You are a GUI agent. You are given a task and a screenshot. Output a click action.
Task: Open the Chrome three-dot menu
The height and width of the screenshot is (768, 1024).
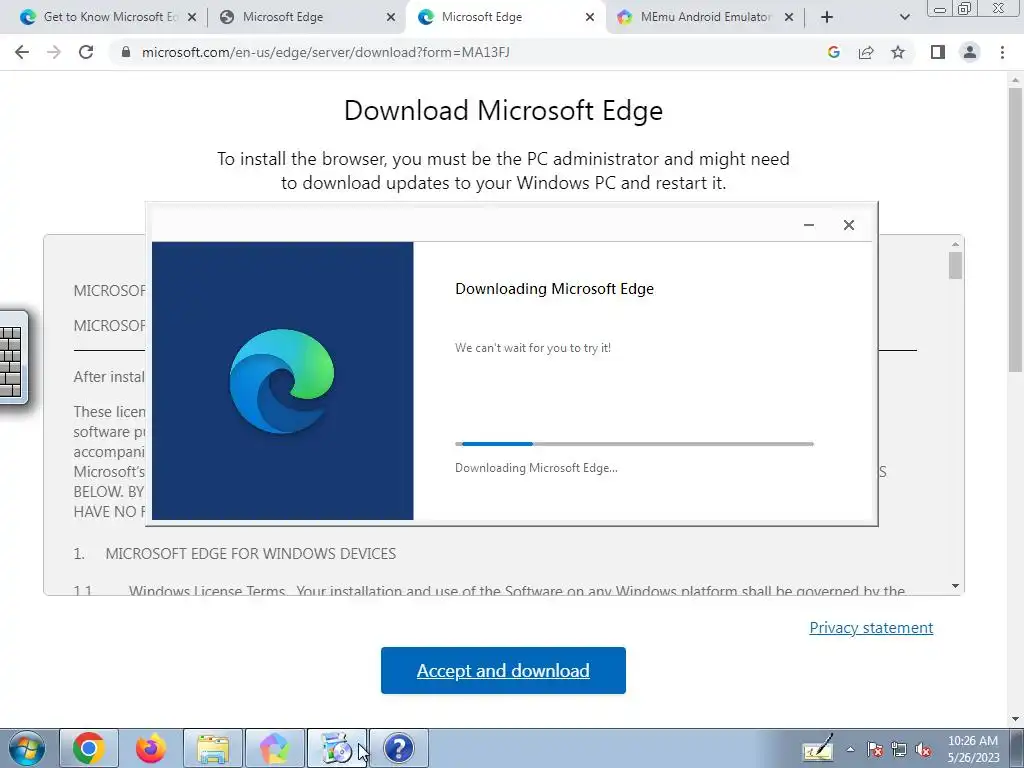(1002, 52)
